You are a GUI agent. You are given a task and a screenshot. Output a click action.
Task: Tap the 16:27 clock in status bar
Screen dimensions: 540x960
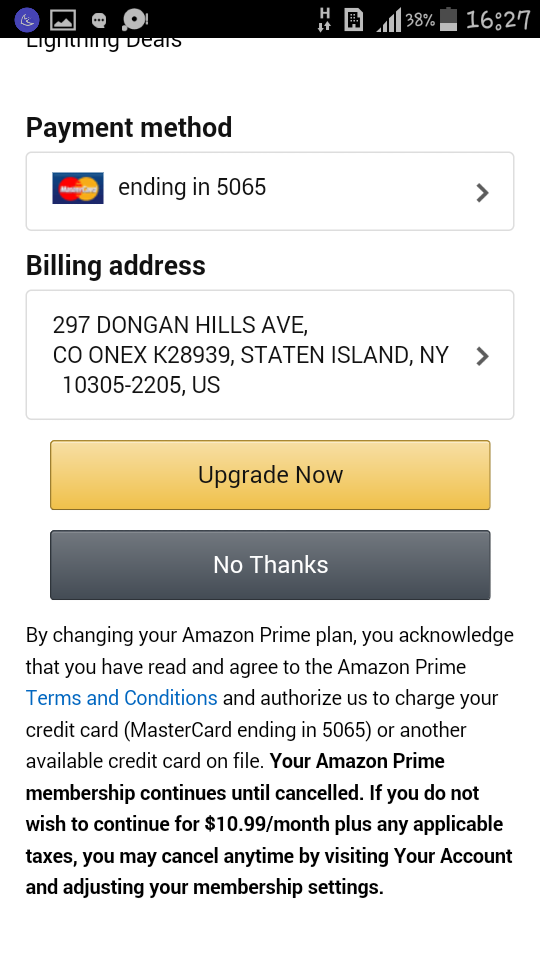498,20
